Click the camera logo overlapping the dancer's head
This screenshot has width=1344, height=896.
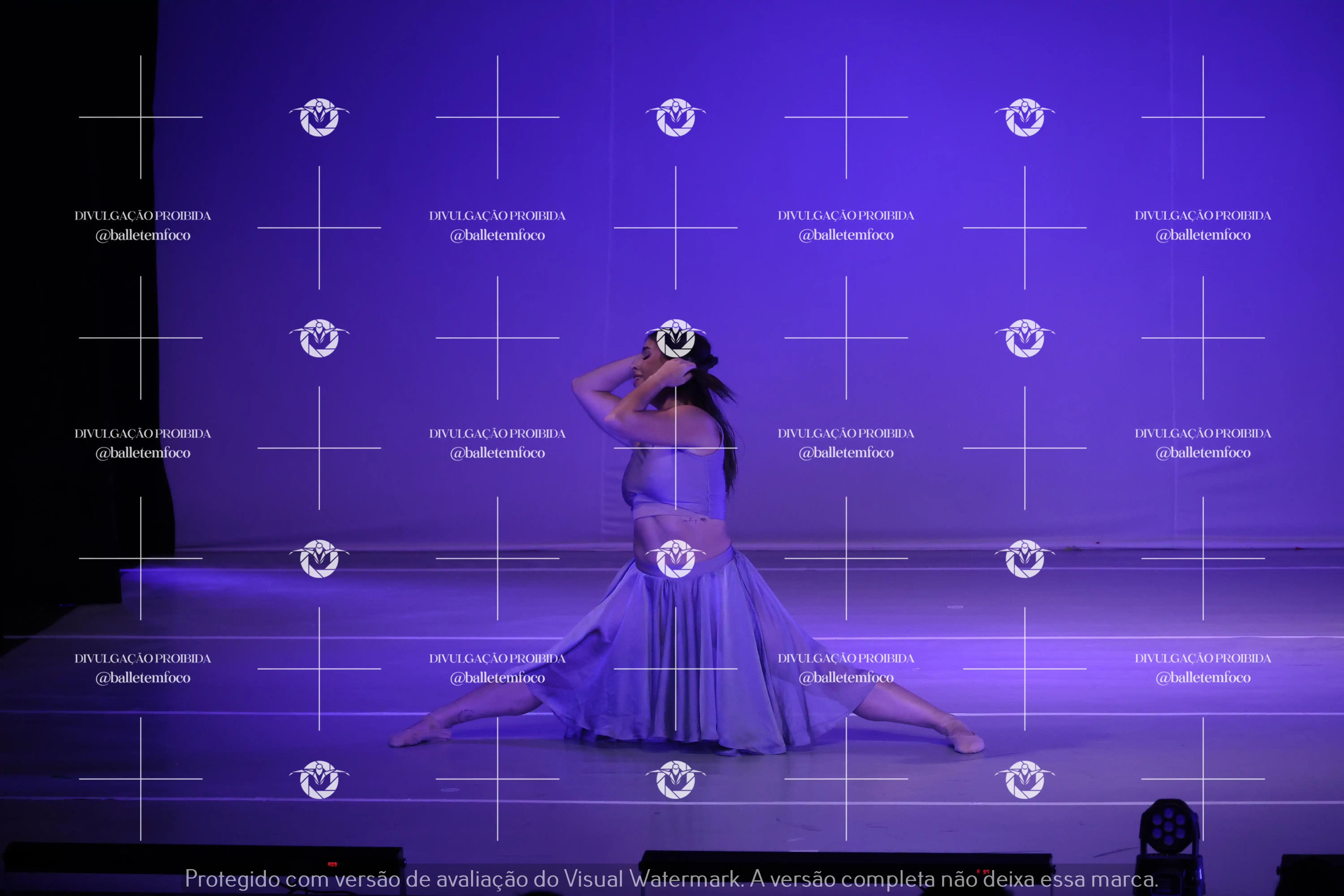[675, 338]
